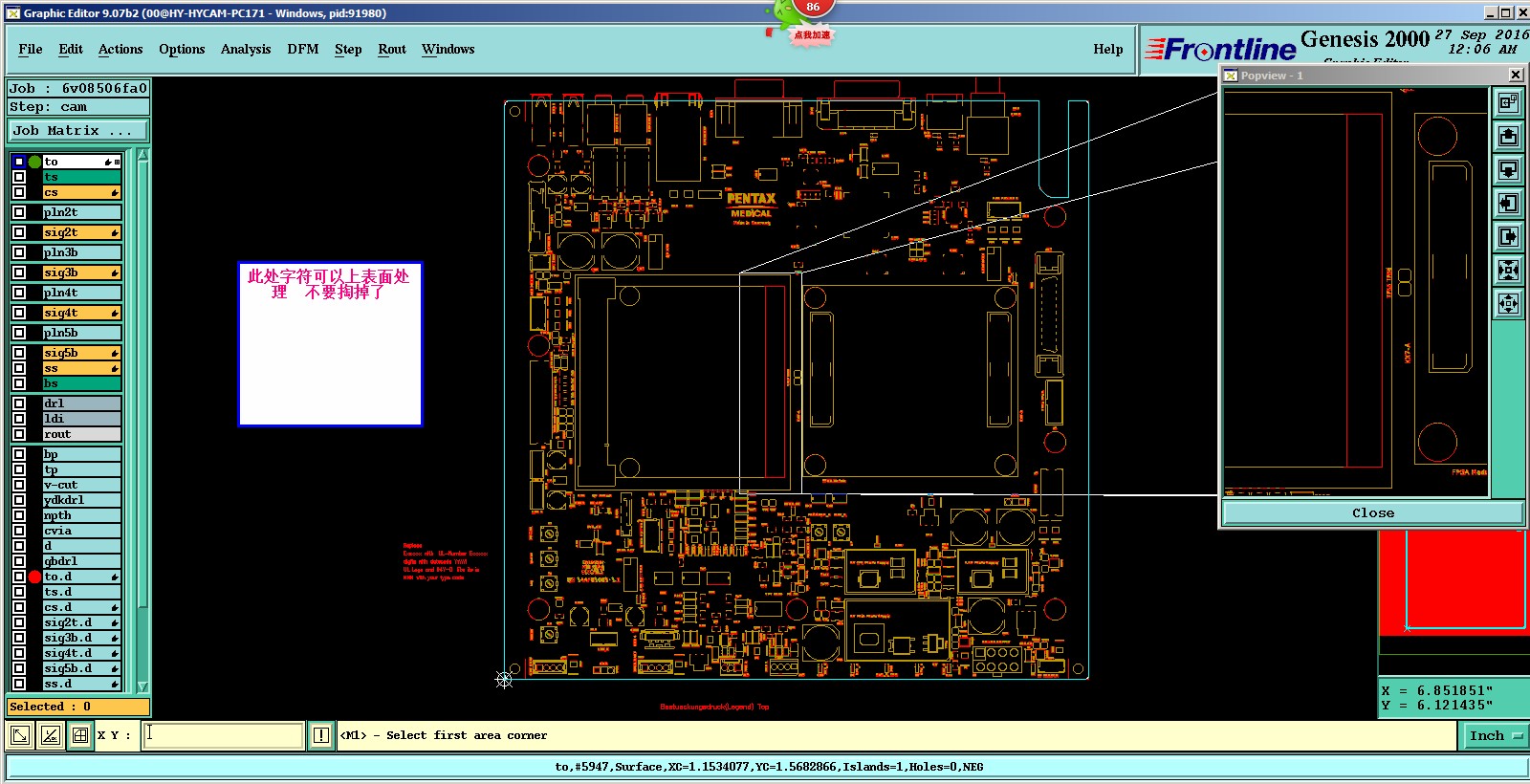
Task: Toggle checkbox for layer rout
Action: [19, 434]
